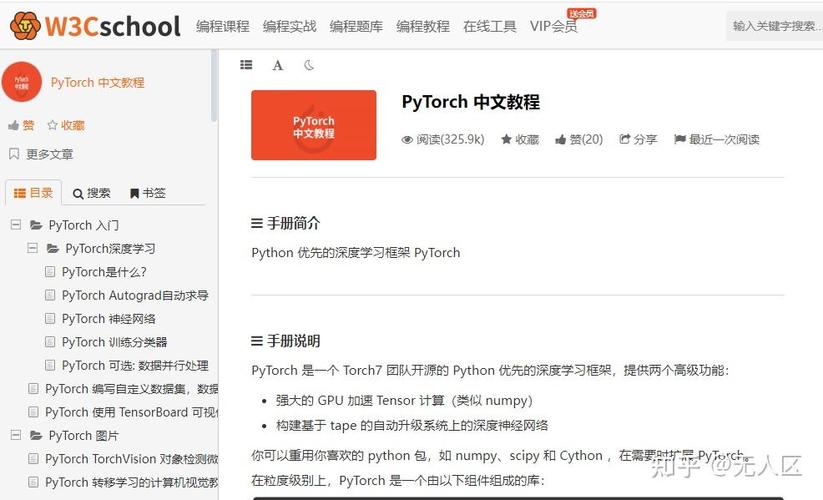Open PyTorch是什么? article
The height and width of the screenshot is (500, 823).
click(104, 272)
